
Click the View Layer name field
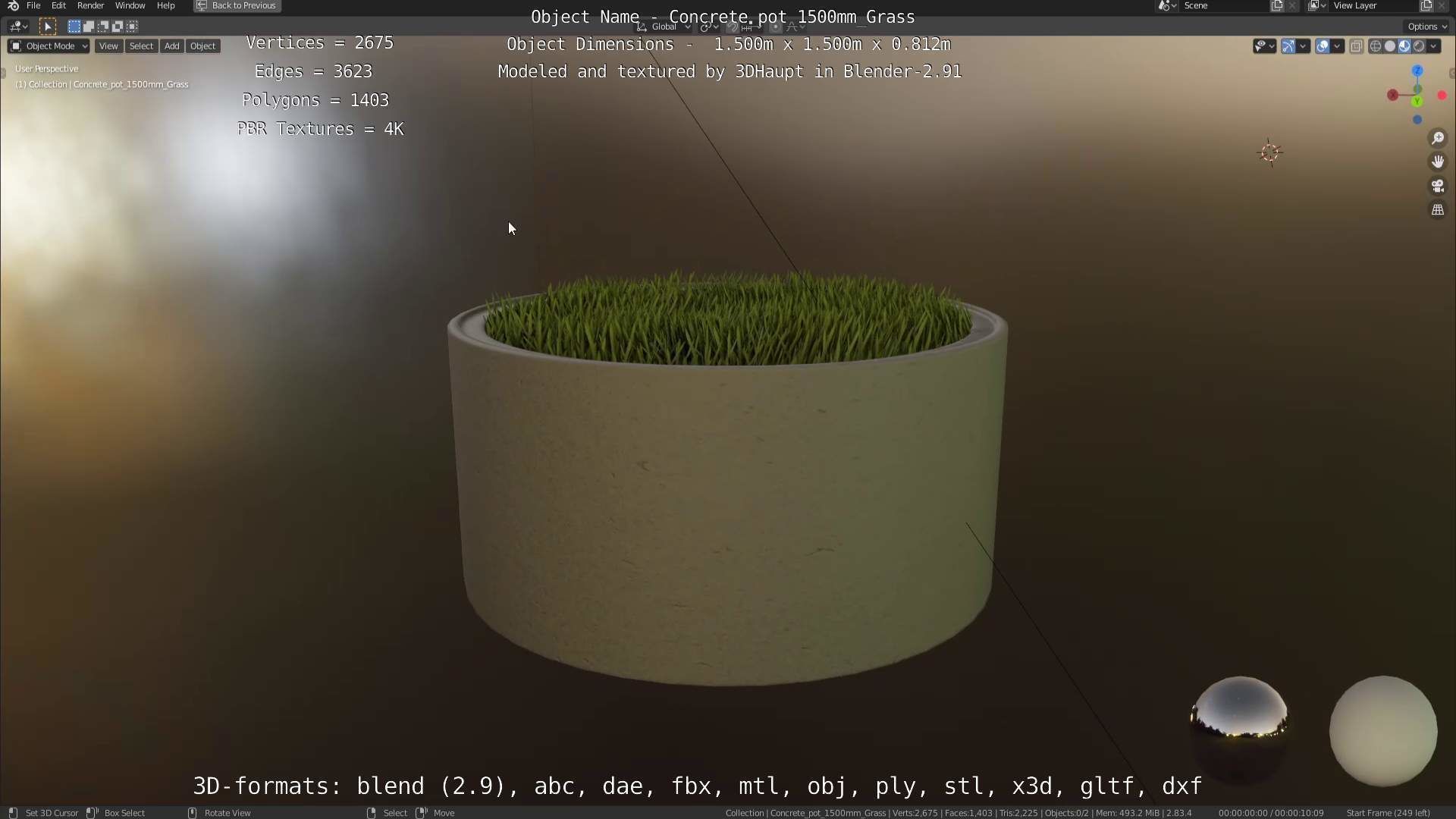click(1374, 5)
